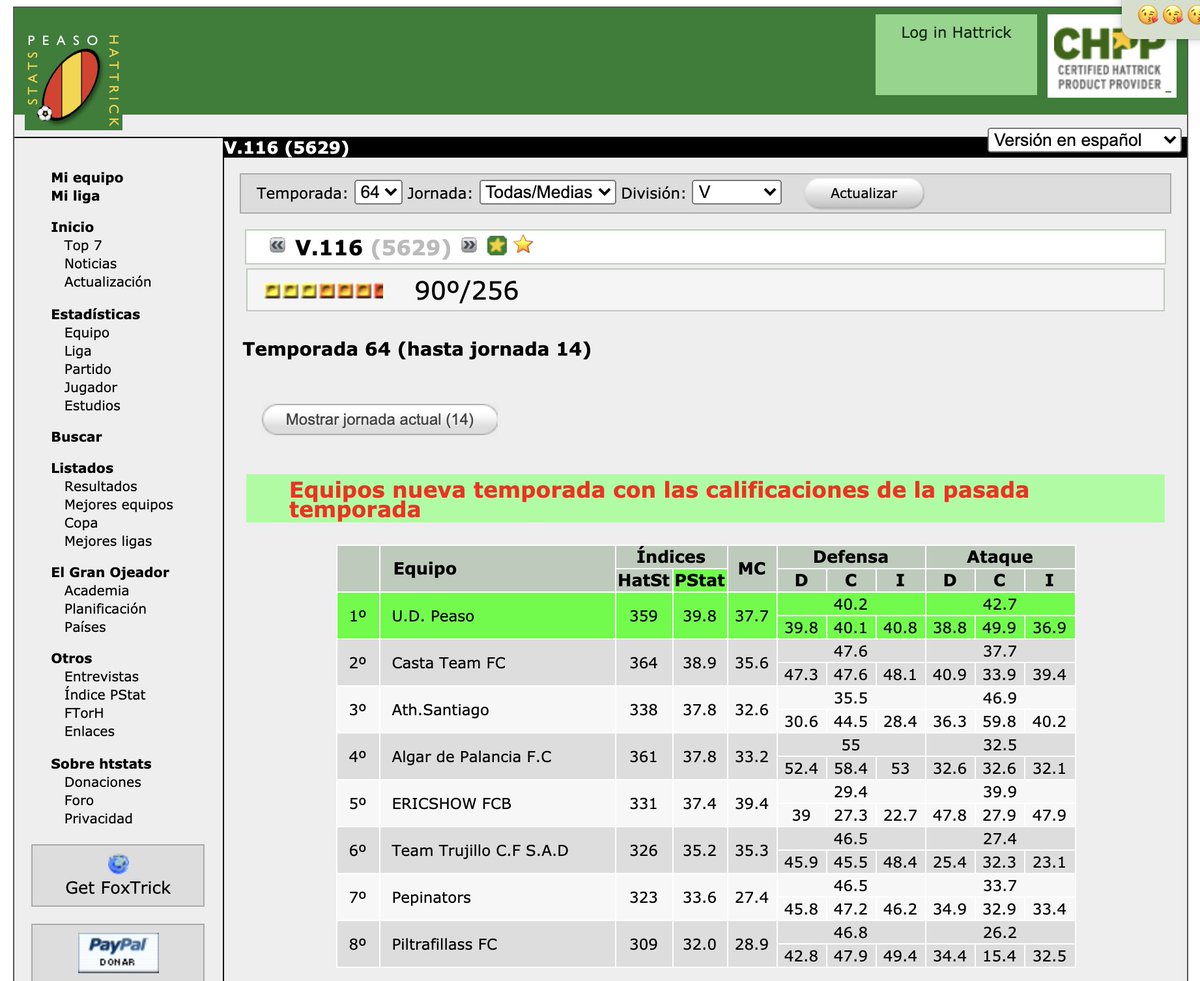Click the Log in Hattrick box

pos(956,55)
